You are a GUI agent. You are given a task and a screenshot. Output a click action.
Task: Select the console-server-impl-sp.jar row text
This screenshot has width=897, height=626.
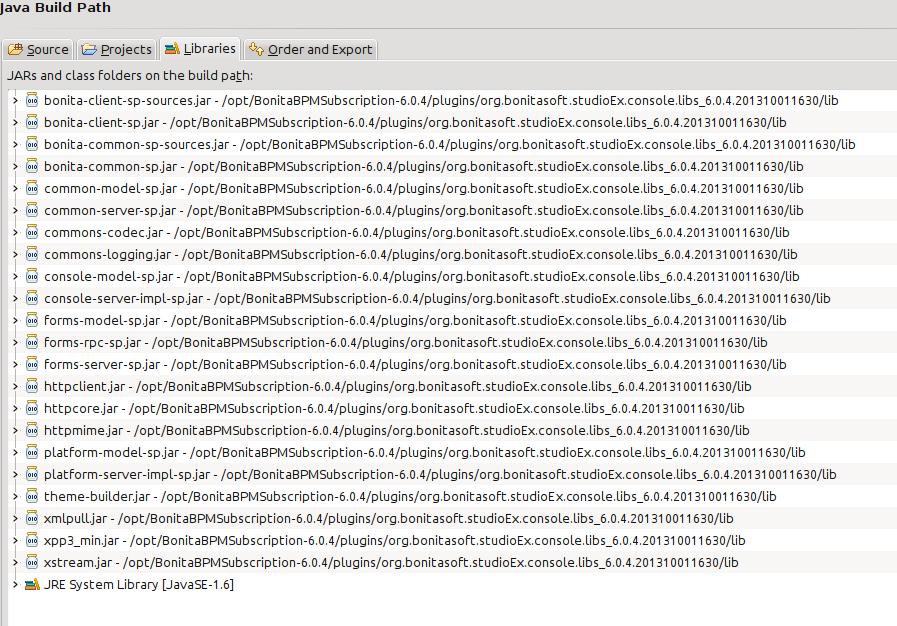coord(437,298)
